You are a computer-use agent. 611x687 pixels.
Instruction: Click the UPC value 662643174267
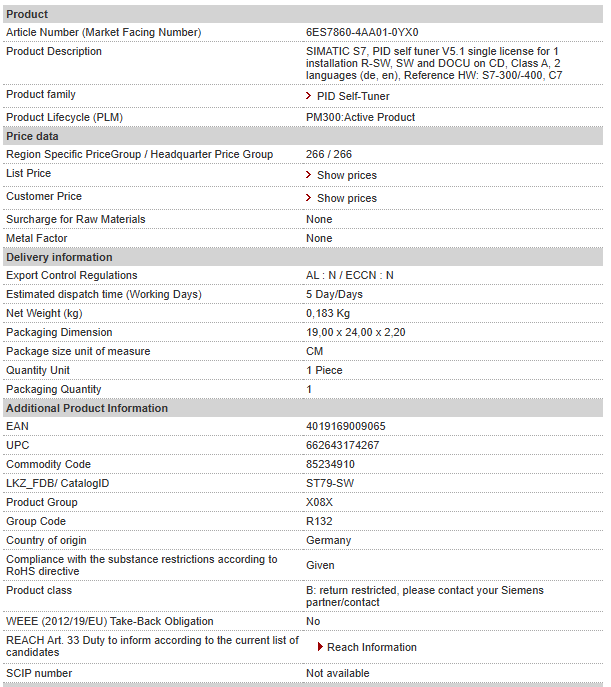point(343,445)
